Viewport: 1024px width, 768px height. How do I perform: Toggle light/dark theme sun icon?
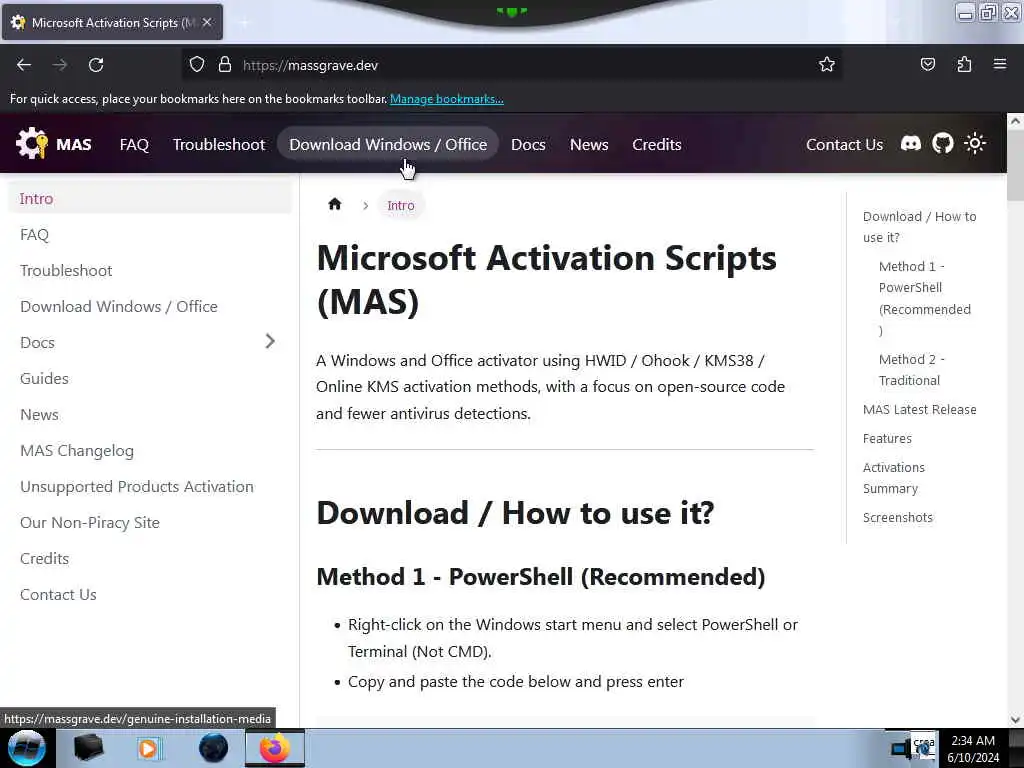click(x=975, y=143)
